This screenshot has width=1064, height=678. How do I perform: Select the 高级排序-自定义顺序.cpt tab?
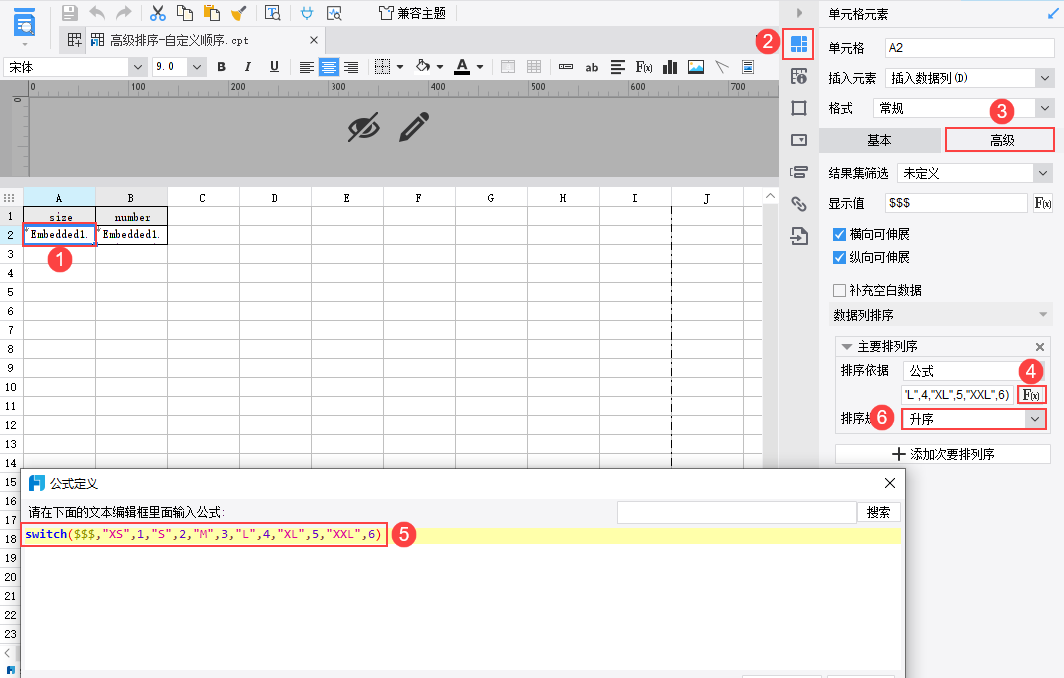[x=179, y=40]
